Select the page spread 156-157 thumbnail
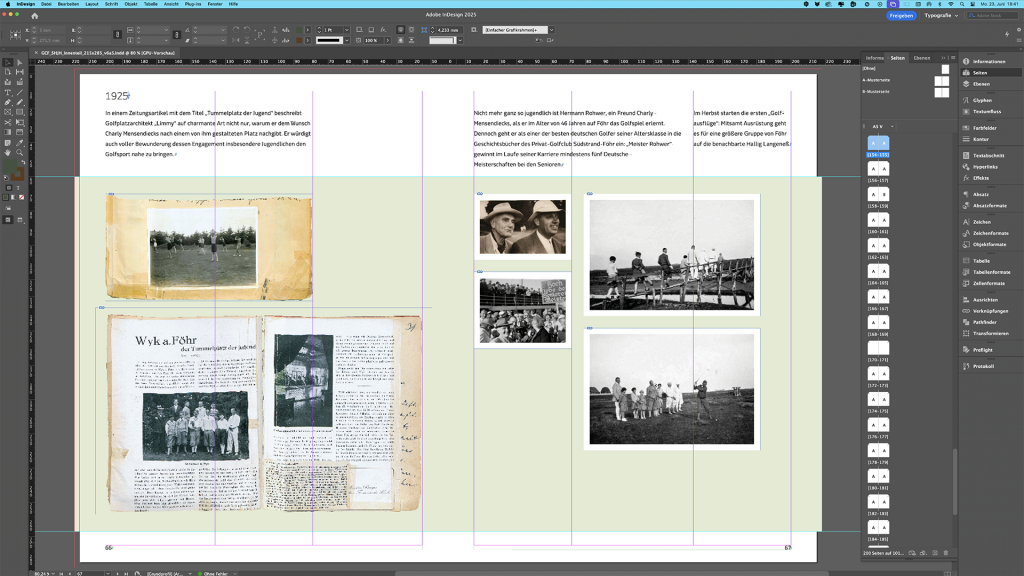This screenshot has width=1024, height=576. (878, 169)
